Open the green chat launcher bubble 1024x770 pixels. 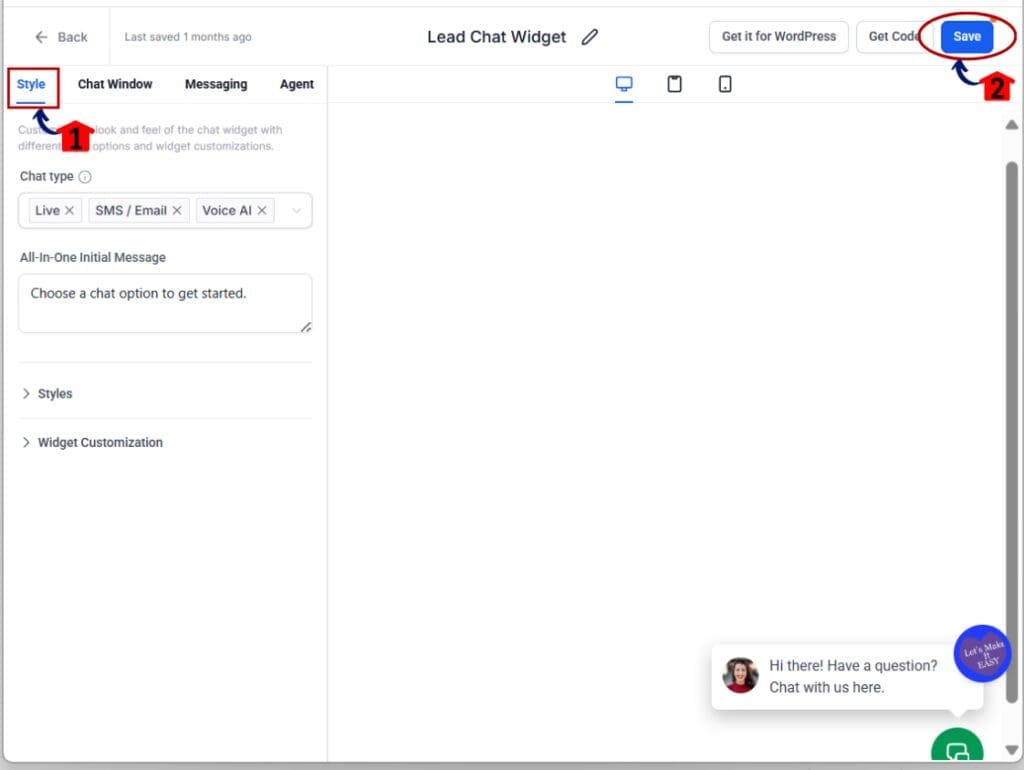click(x=956, y=750)
